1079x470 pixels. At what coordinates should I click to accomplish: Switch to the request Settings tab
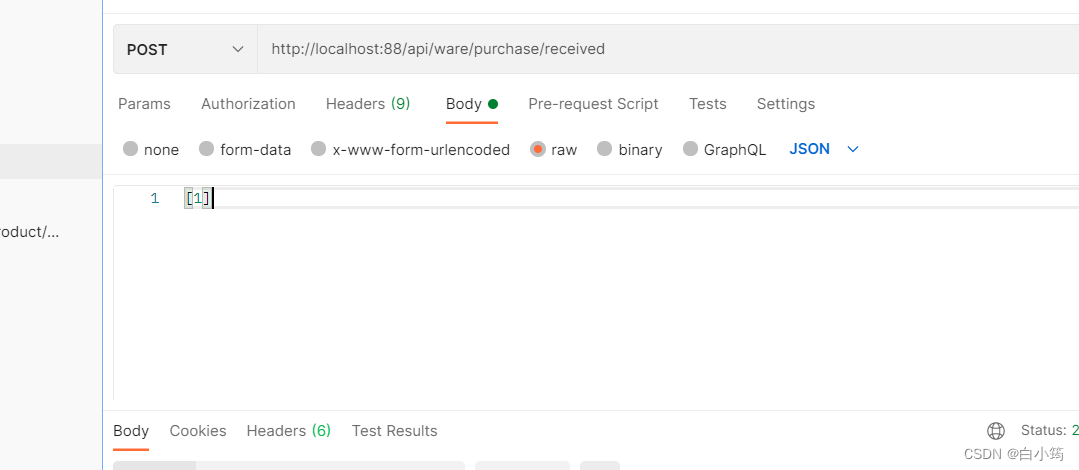(x=785, y=104)
